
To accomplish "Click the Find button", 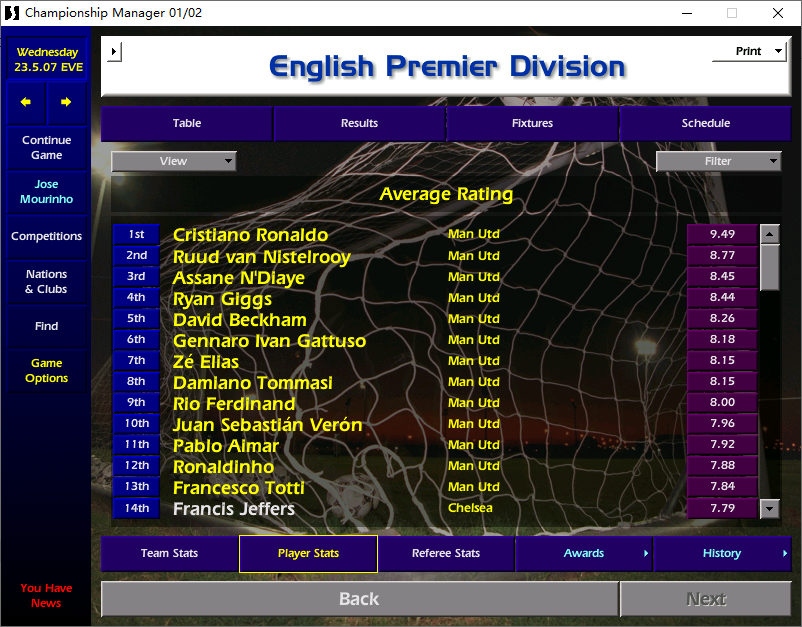I will coord(47,326).
